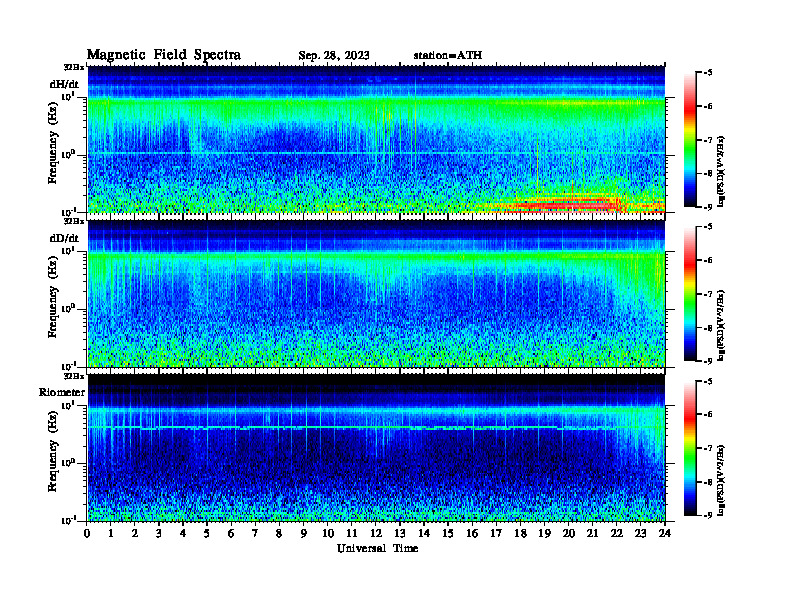Click the x-axis tick label "23"
Screen dimensions: 792x612
(640, 533)
